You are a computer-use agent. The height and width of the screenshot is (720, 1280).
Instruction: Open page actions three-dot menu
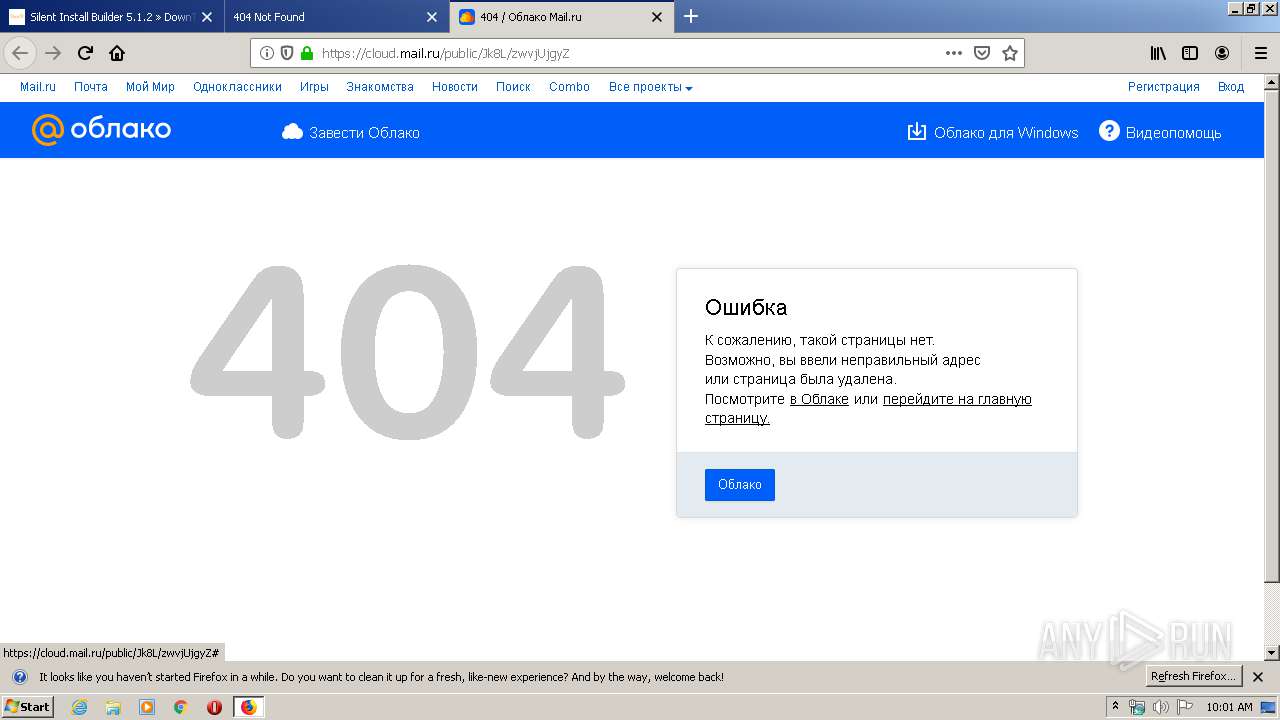(x=954, y=53)
